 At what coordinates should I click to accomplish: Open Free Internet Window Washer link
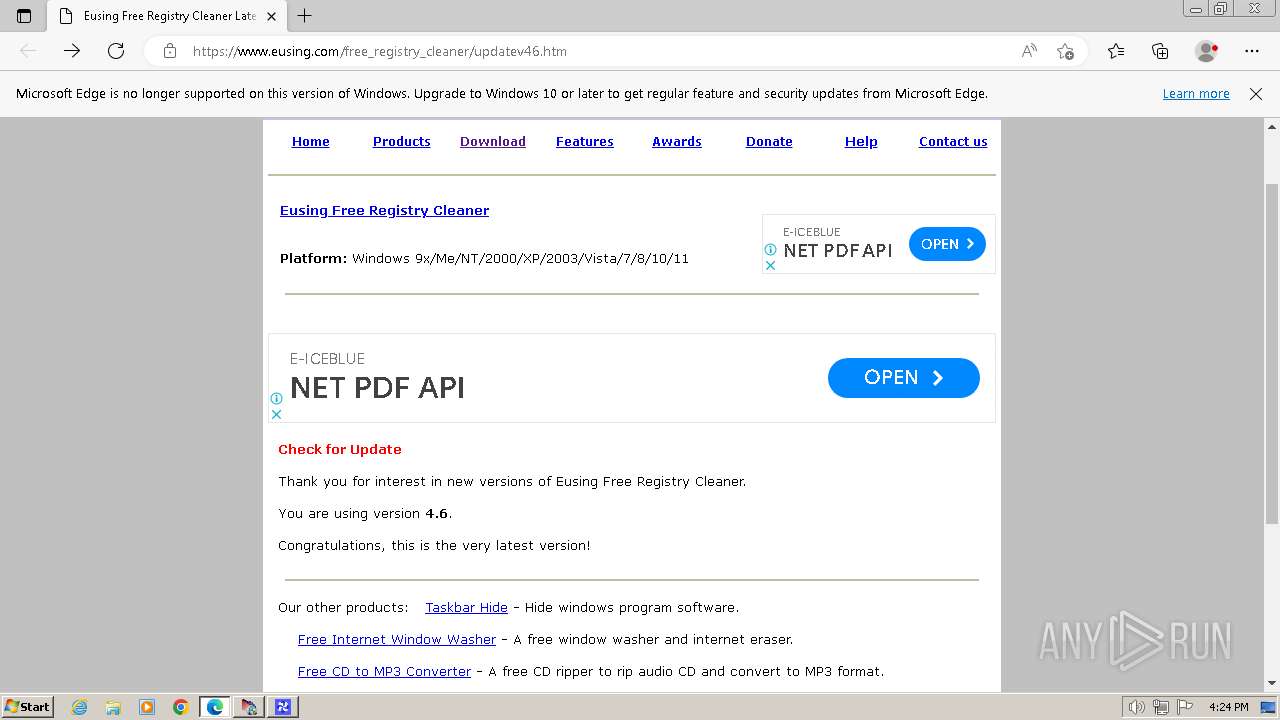coord(396,640)
